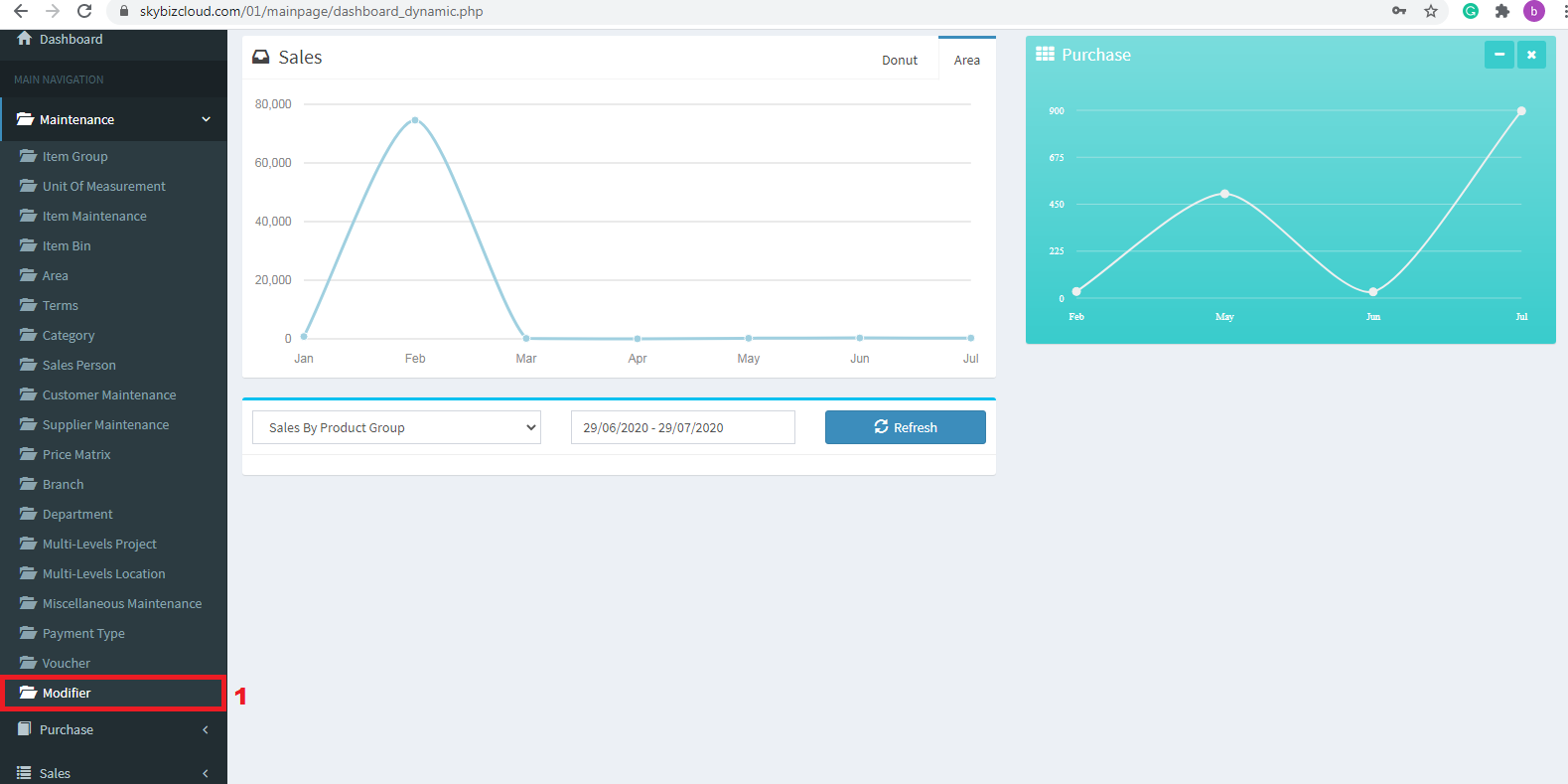Click the date range input field
Screen dimensions: 1568x784
tap(682, 427)
